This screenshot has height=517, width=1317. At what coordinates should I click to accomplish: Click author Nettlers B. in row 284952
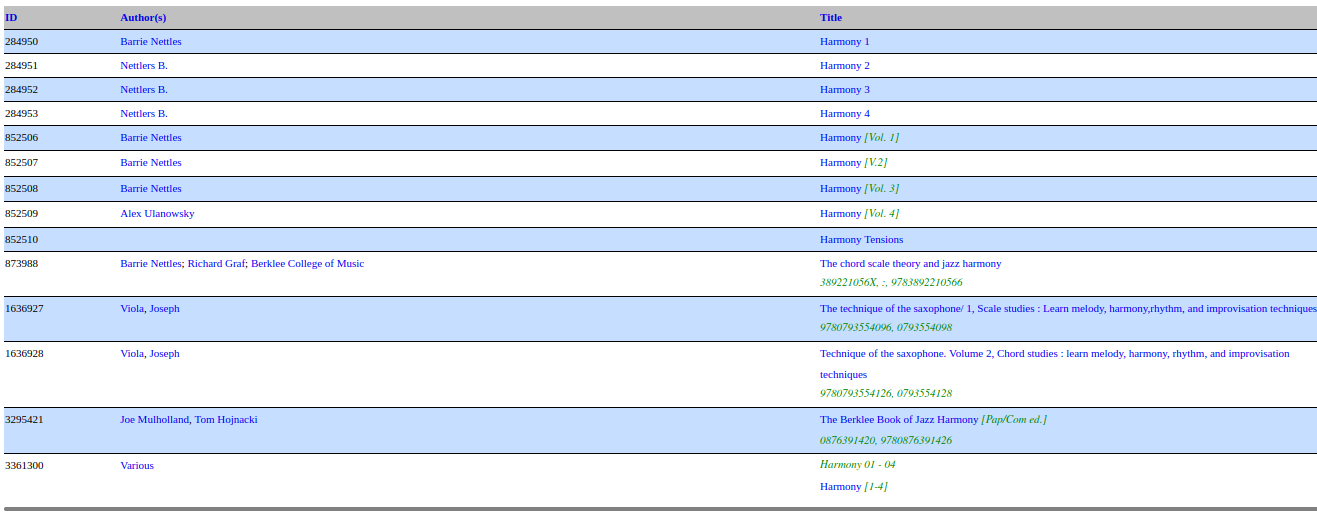click(x=144, y=89)
